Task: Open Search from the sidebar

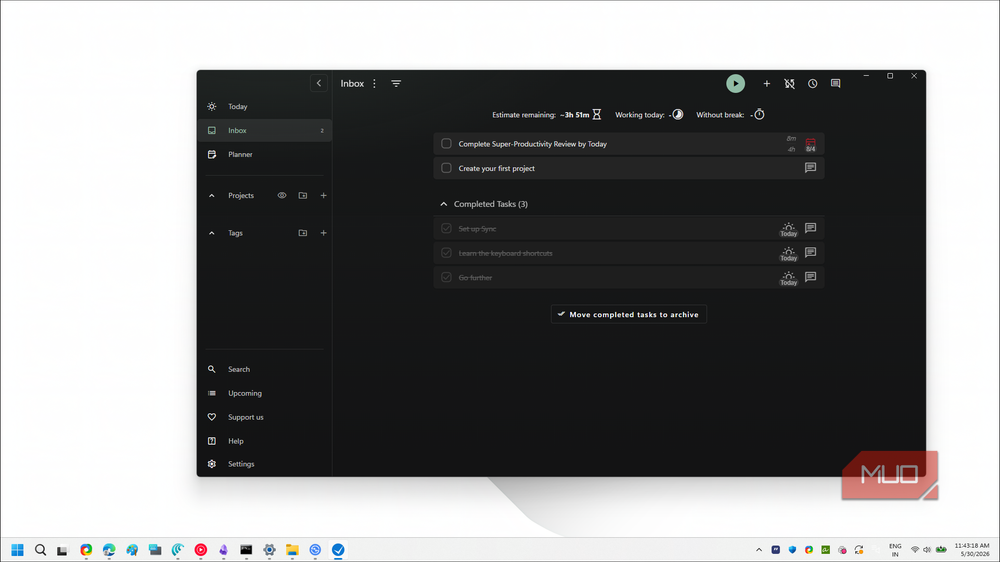Action: [x=265, y=369]
